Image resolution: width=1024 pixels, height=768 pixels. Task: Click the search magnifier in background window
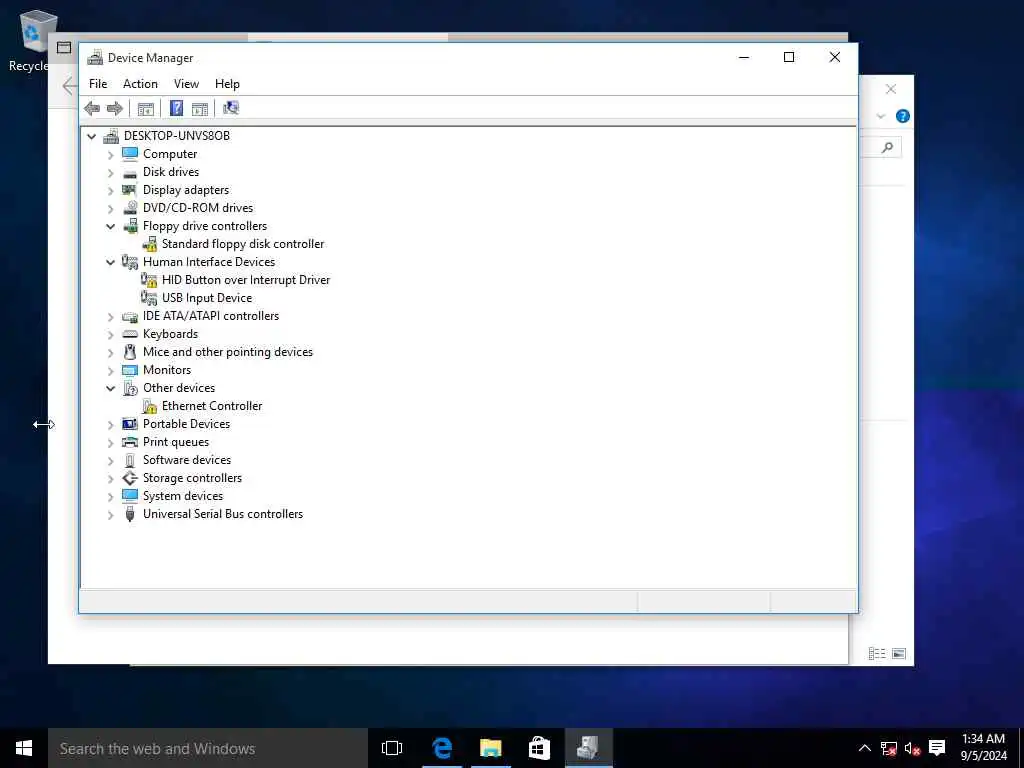tap(887, 148)
